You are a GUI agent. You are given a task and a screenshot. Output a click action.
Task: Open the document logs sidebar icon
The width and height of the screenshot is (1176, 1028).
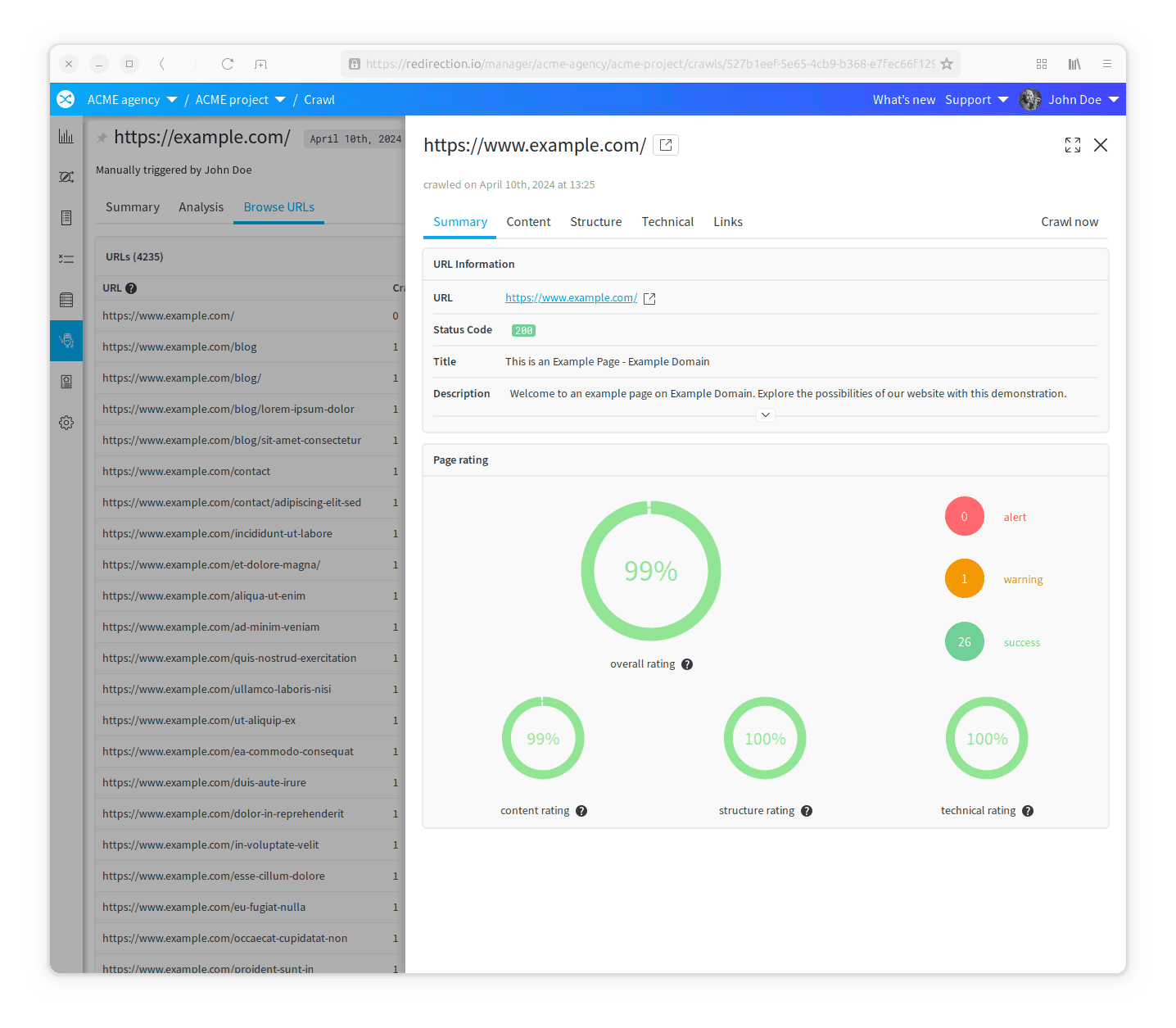66,218
